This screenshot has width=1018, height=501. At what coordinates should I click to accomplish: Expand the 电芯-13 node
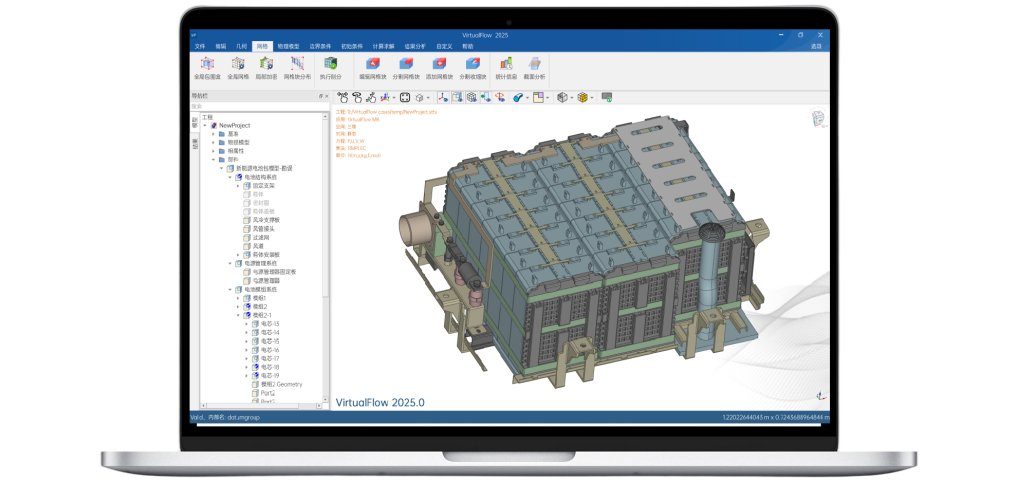(247, 324)
